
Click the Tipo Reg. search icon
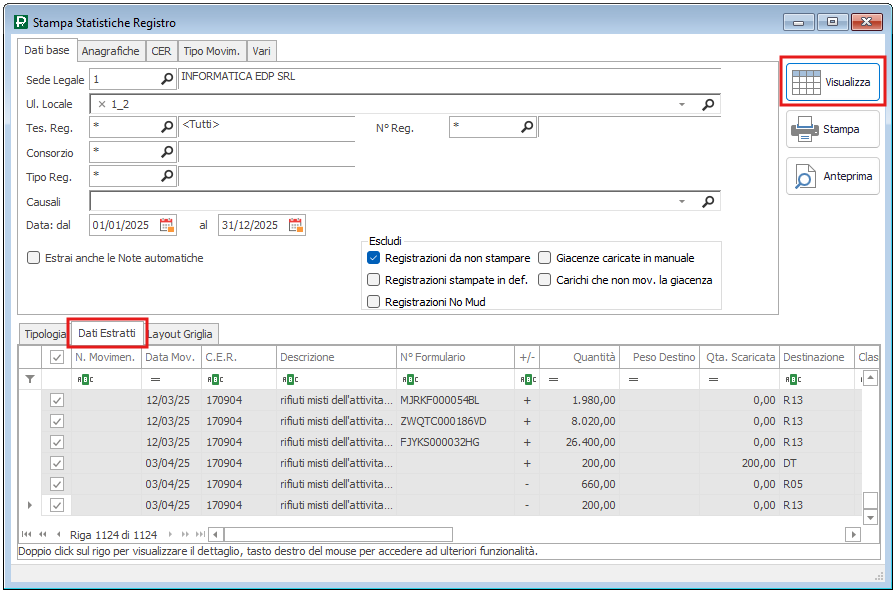[x=167, y=176]
